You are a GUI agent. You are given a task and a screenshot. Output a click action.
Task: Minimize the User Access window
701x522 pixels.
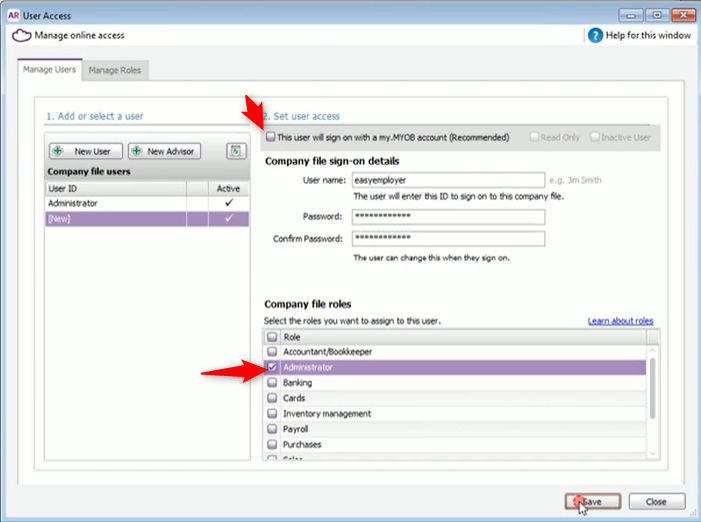click(631, 16)
